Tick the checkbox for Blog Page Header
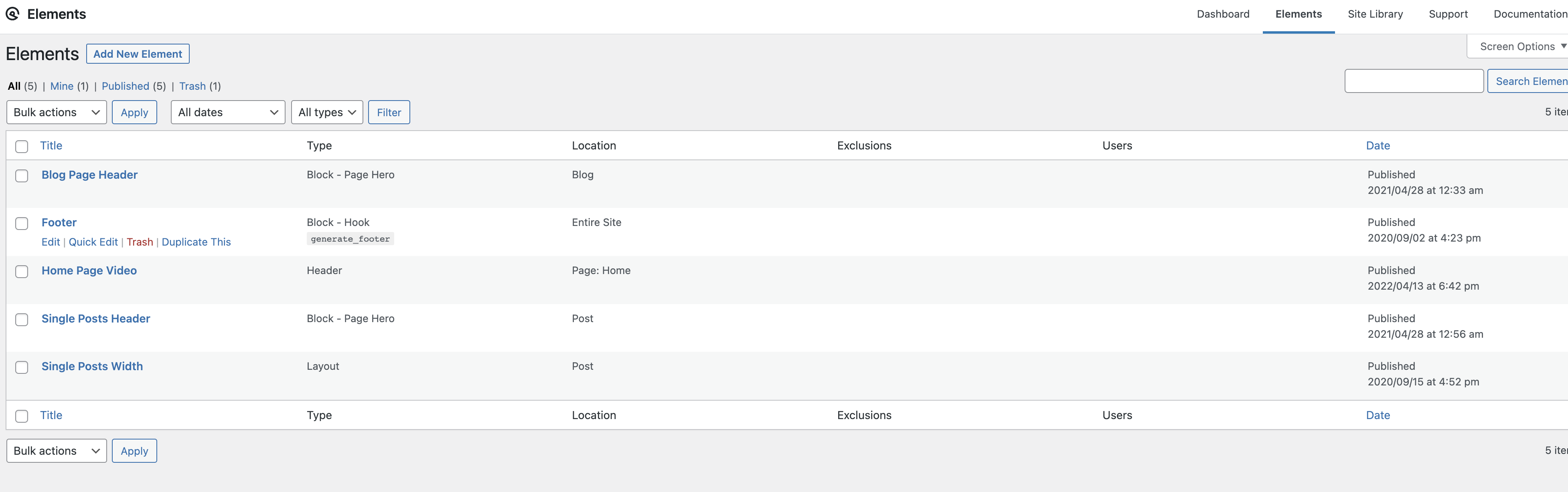Image resolution: width=1568 pixels, height=492 pixels. [22, 176]
